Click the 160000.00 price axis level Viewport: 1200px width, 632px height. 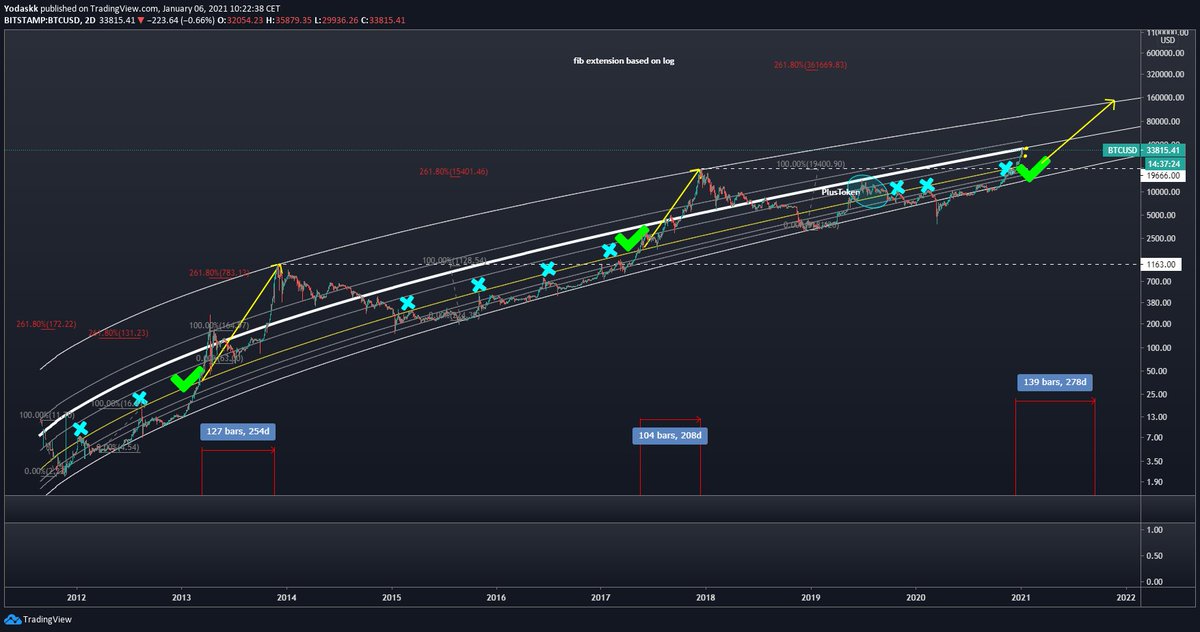pyautogui.click(x=1167, y=98)
